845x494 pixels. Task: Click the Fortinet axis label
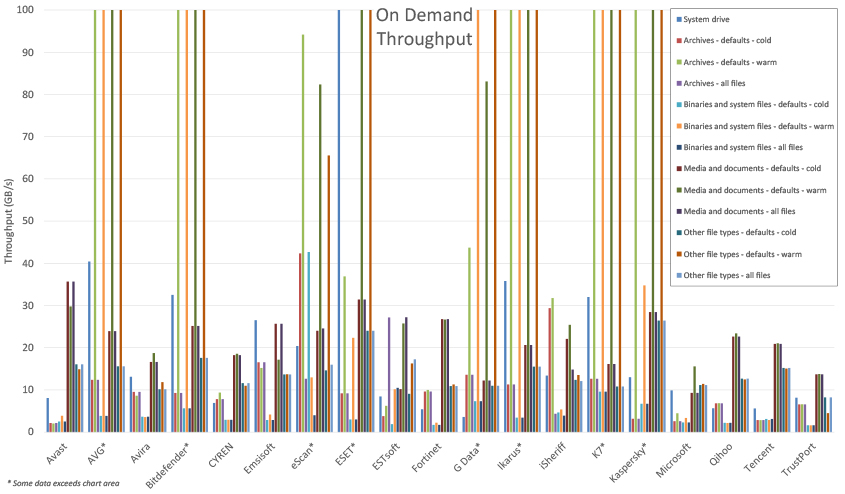427,457
